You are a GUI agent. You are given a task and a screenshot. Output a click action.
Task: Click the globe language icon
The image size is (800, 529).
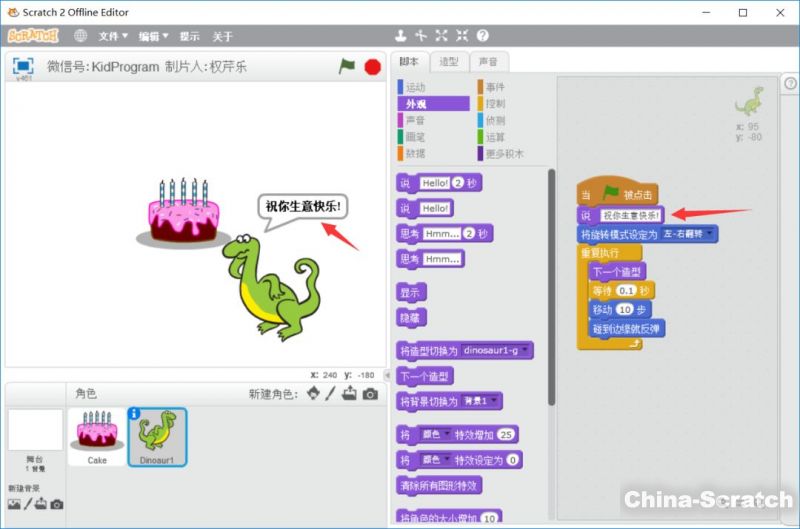click(x=80, y=36)
